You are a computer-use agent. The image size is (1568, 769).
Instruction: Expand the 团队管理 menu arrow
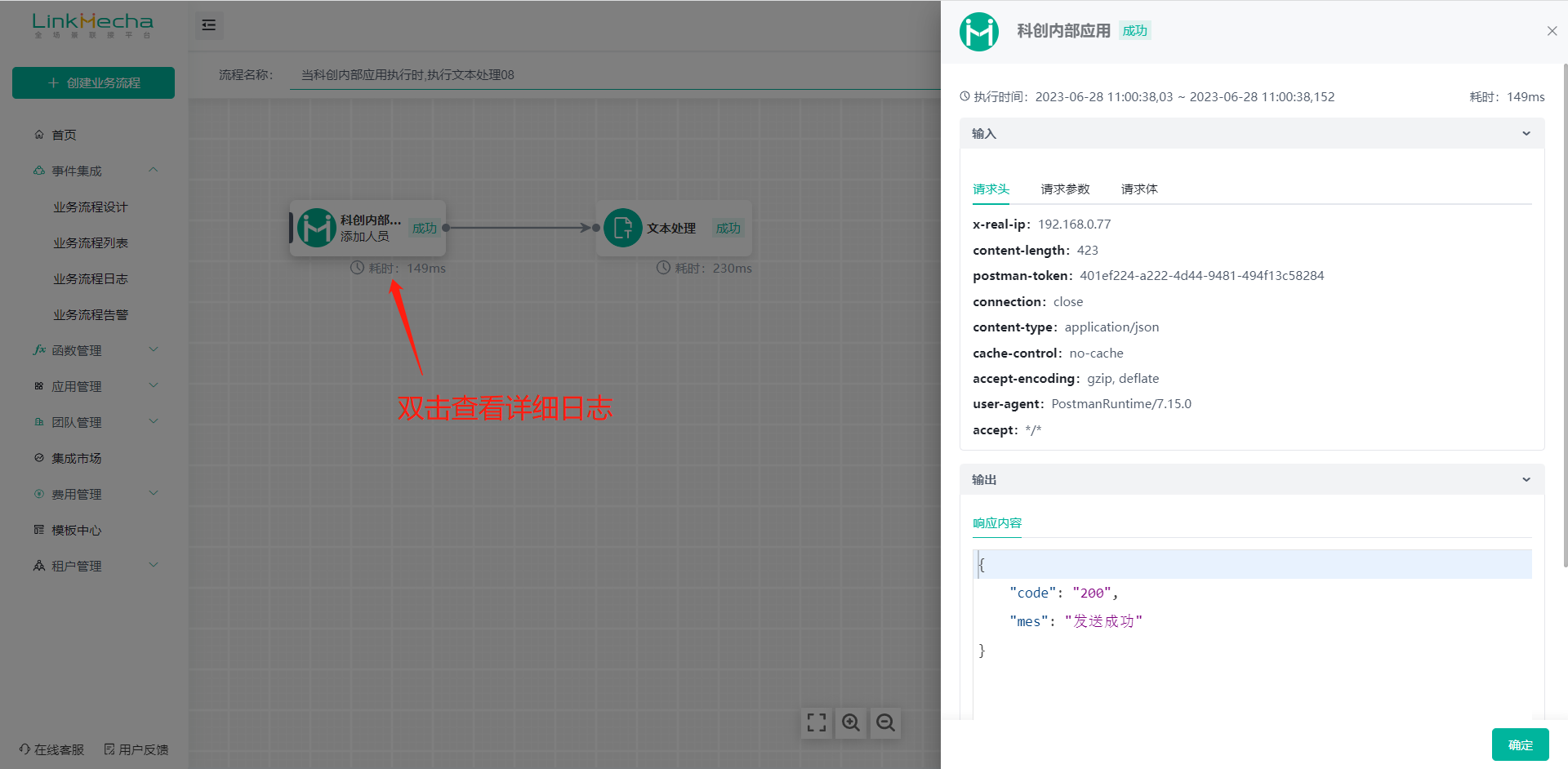154,421
